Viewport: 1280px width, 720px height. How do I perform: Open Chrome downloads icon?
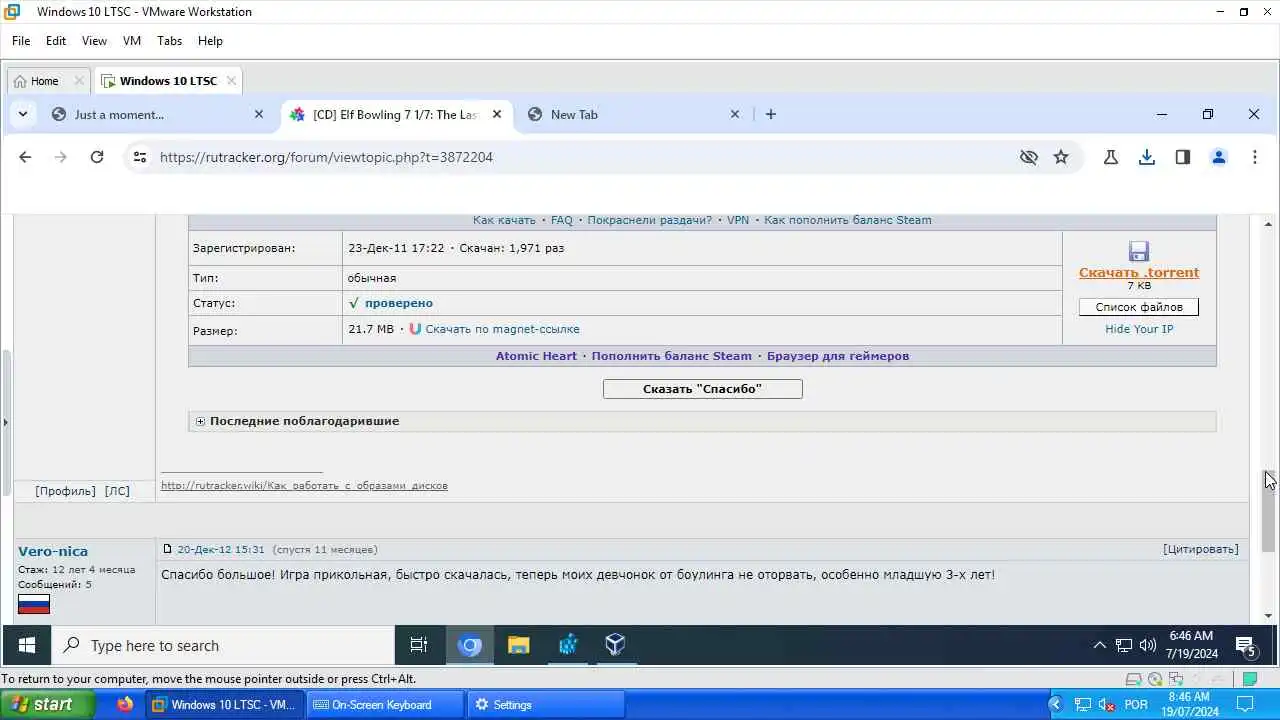(1147, 157)
